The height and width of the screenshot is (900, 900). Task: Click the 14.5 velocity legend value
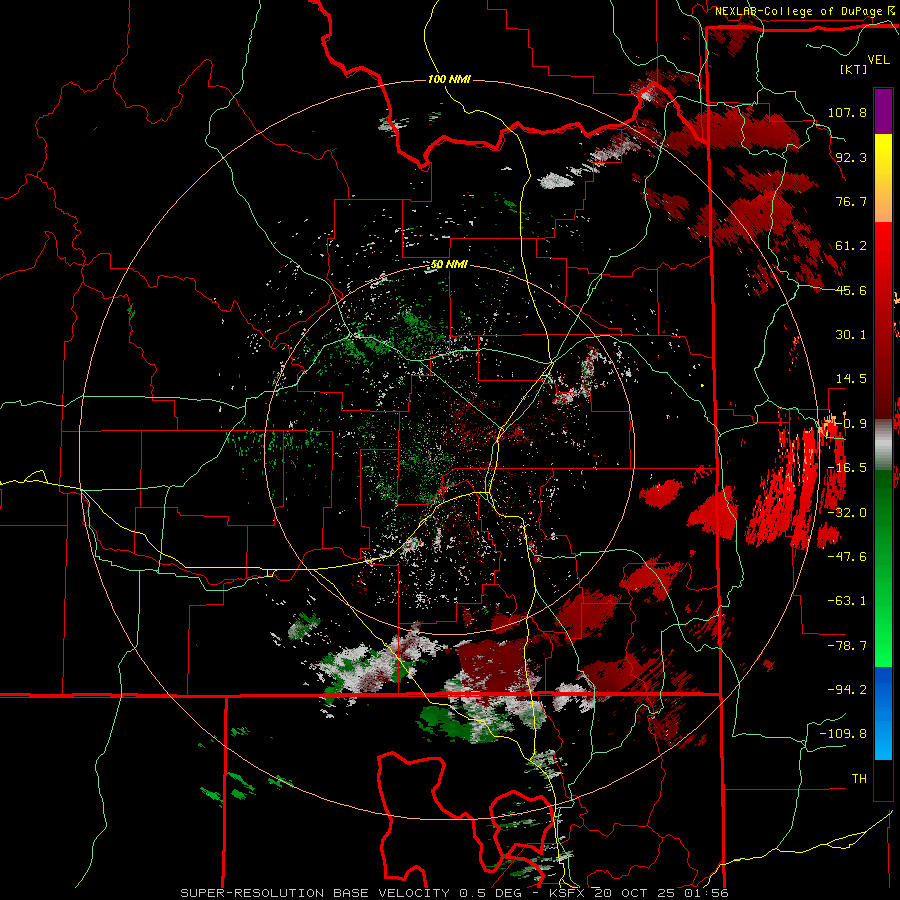tap(851, 379)
